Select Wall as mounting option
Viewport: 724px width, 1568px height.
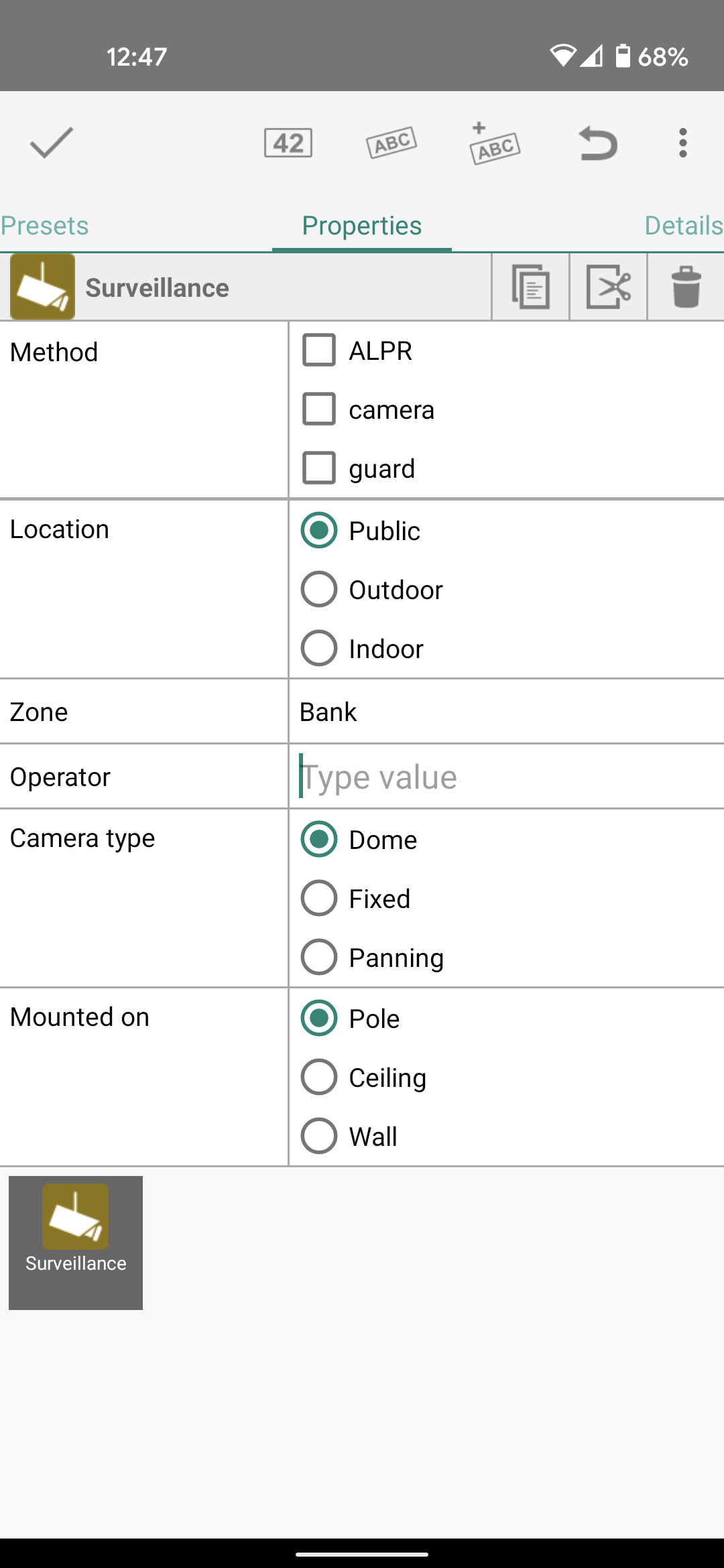319,1136
